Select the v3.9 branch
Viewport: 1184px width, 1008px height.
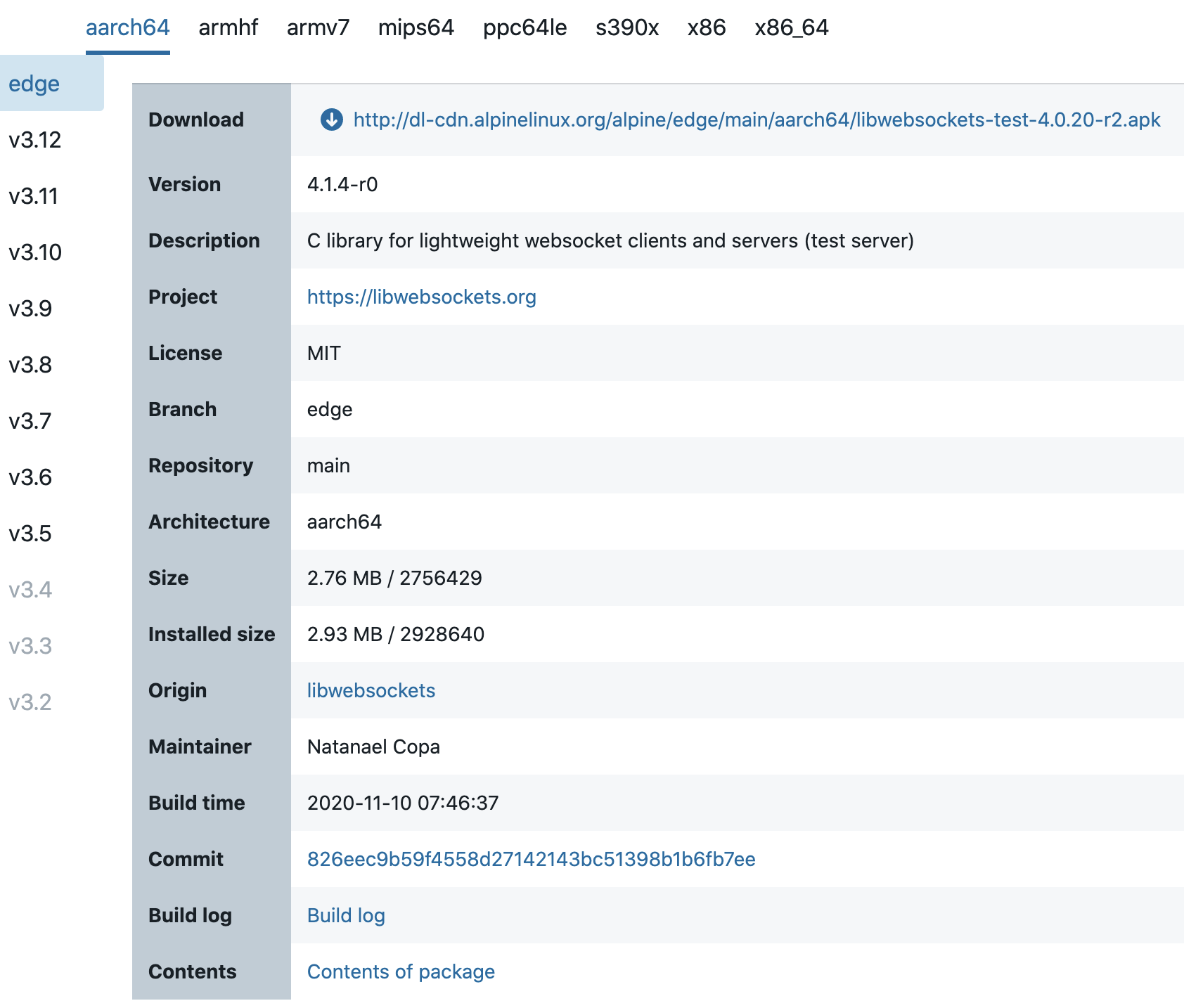(x=30, y=309)
